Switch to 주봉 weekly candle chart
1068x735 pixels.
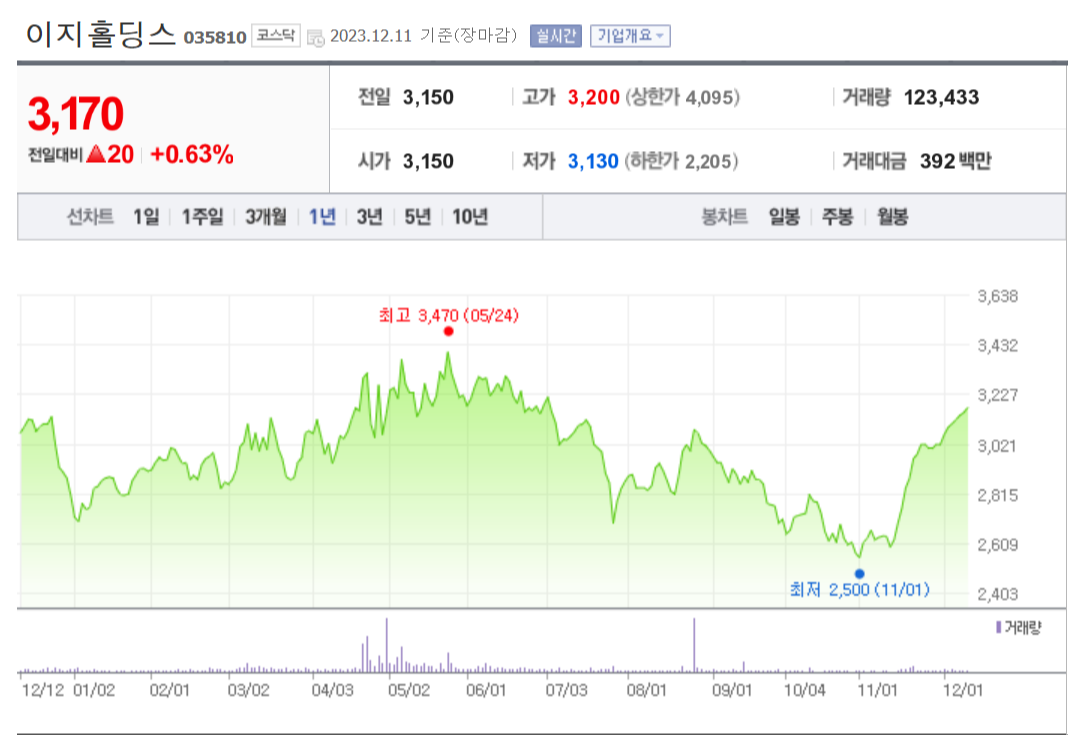pos(837,217)
